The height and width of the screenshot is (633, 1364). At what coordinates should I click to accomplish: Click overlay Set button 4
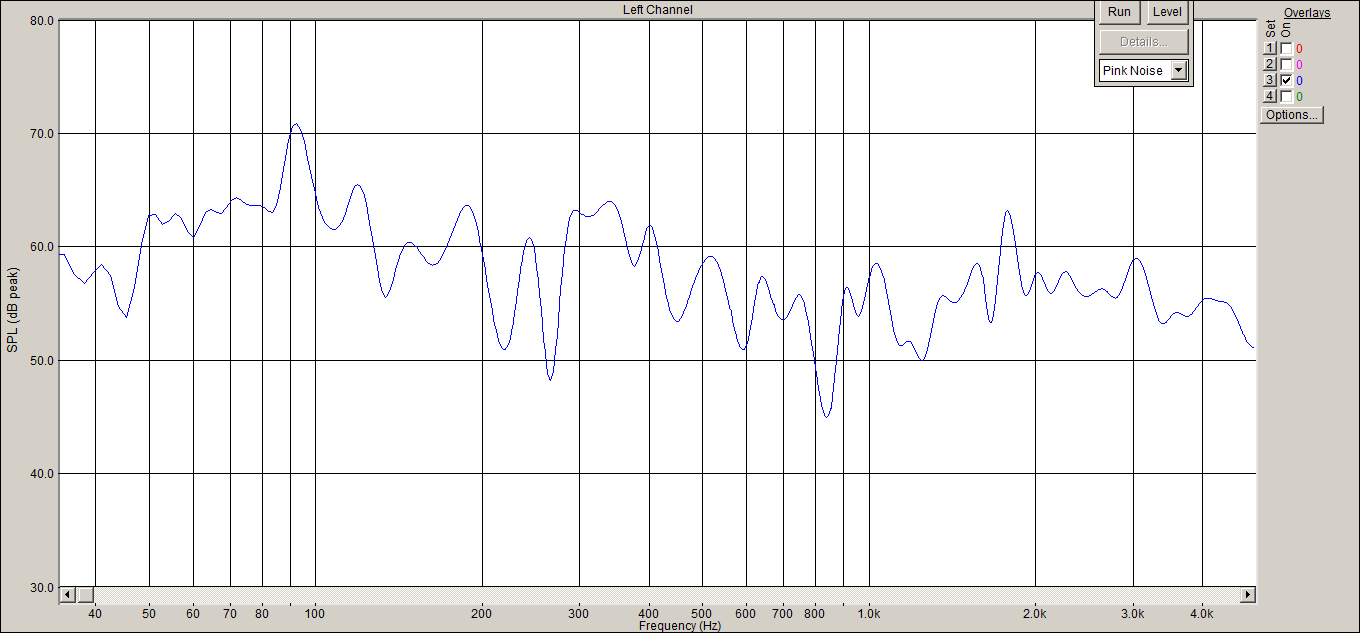pos(1270,96)
